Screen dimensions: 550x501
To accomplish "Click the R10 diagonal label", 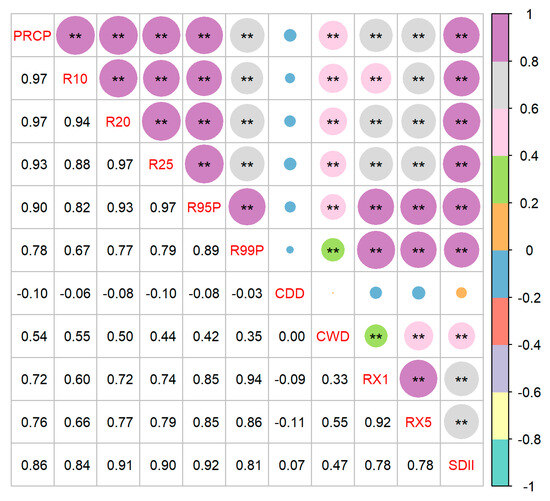I will (75, 79).
